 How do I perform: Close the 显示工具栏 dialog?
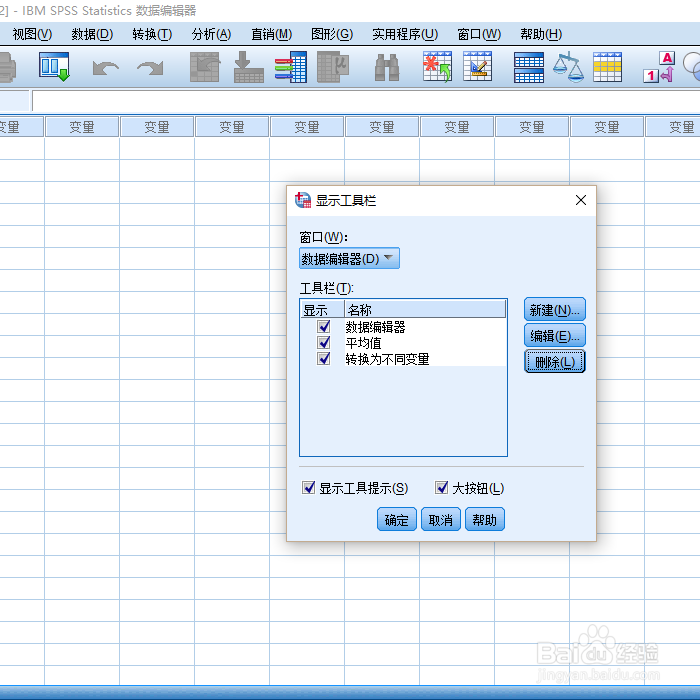[x=581, y=200]
